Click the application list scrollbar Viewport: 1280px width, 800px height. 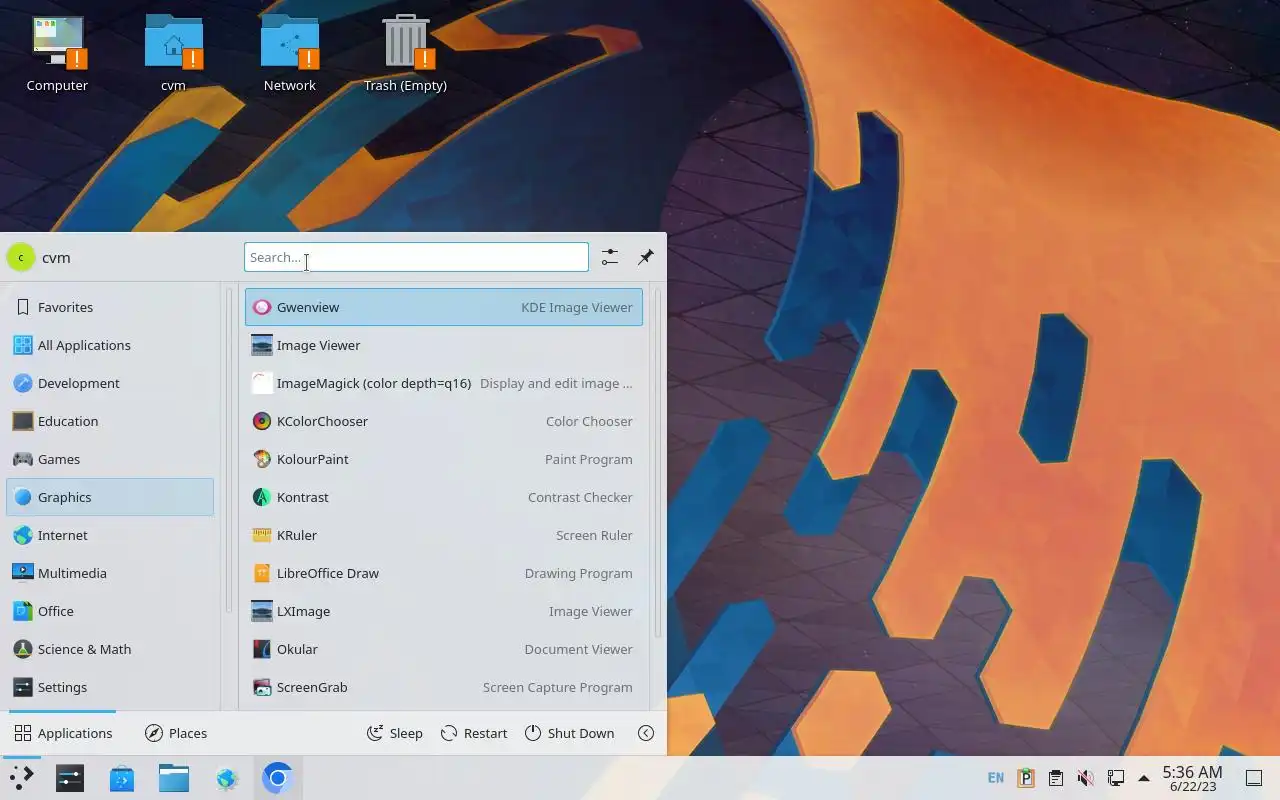[657, 462]
